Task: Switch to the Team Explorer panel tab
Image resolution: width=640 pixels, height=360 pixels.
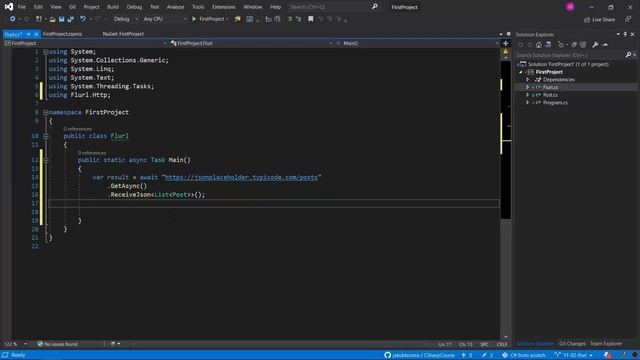Action: 606,344
